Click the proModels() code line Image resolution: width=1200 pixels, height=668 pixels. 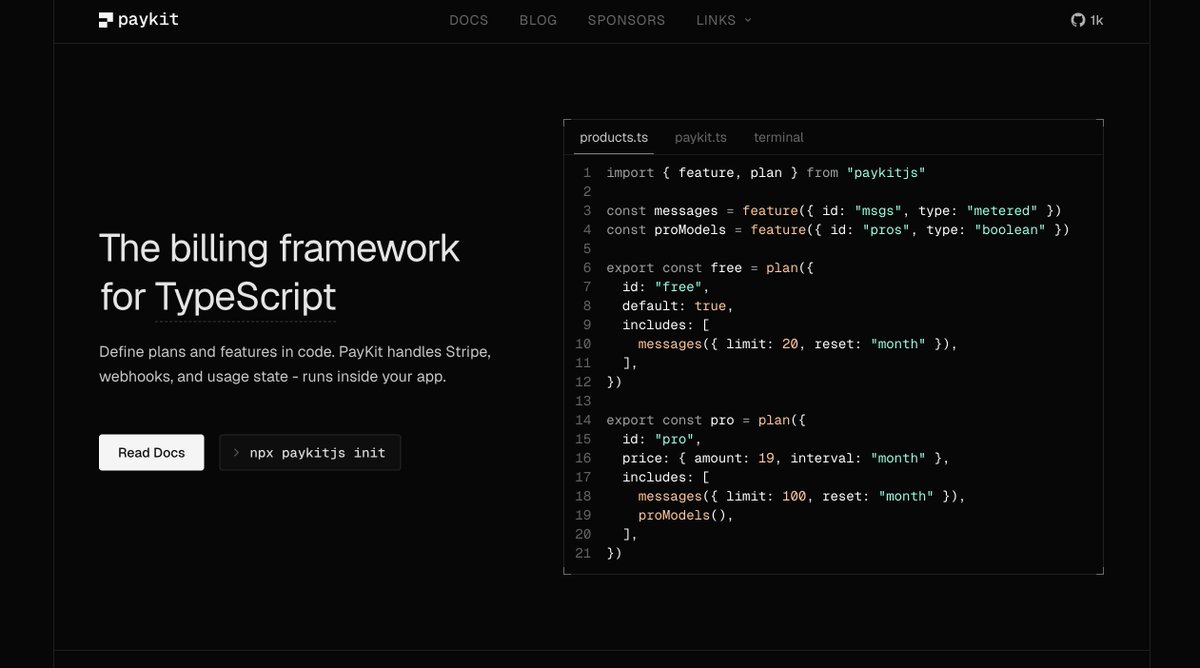tap(686, 514)
